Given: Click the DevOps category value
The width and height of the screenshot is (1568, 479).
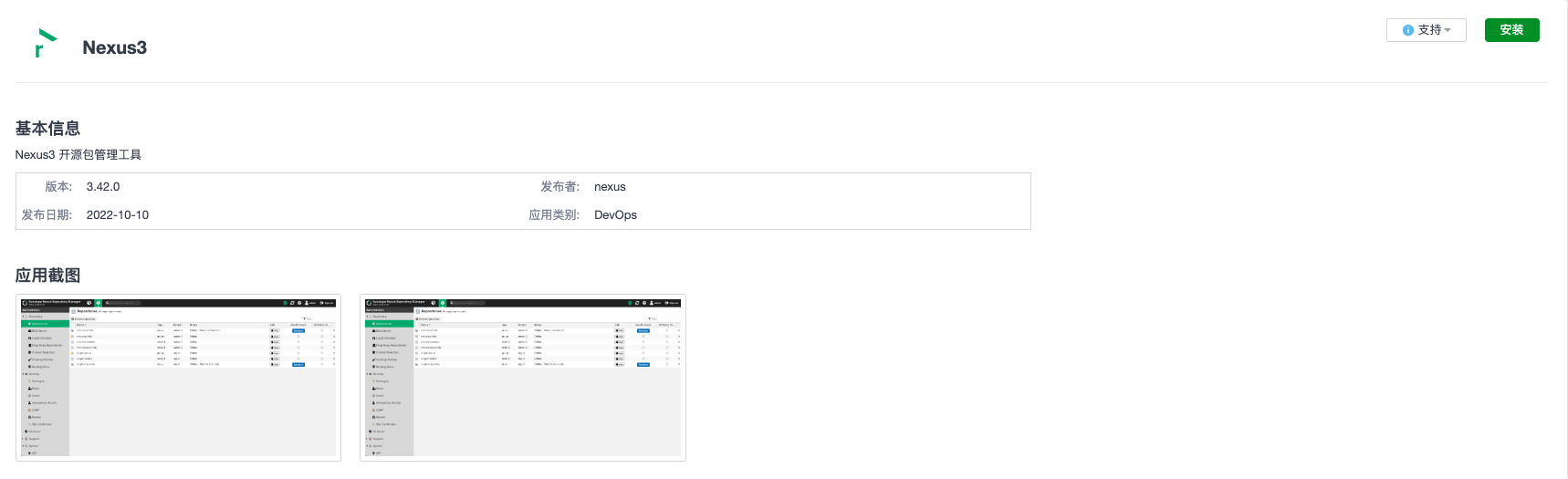Looking at the screenshot, I should [615, 215].
